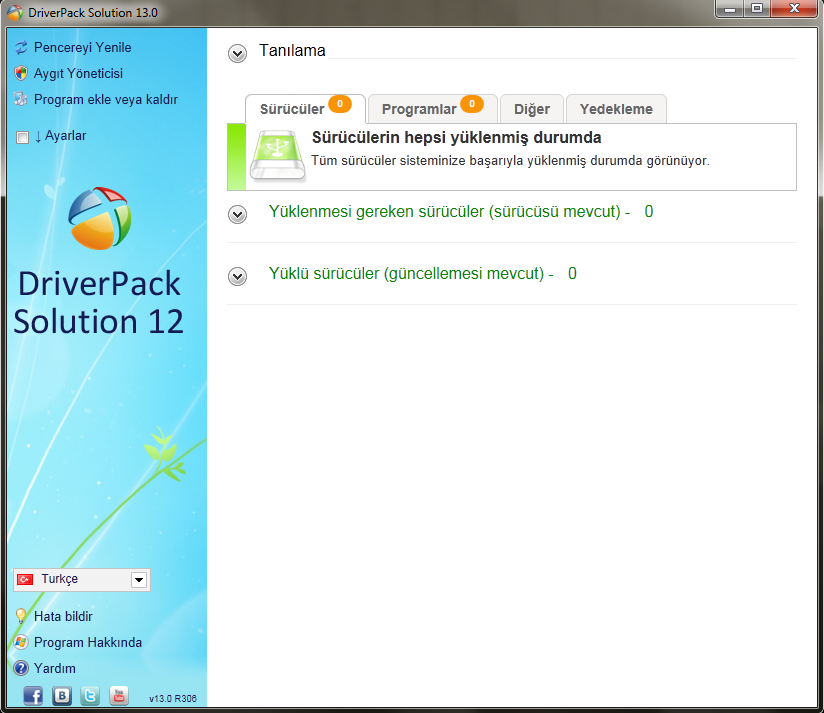Screen dimensions: 824x713
Task: Click the Turkish flag in the language box
Action: (x=25, y=579)
